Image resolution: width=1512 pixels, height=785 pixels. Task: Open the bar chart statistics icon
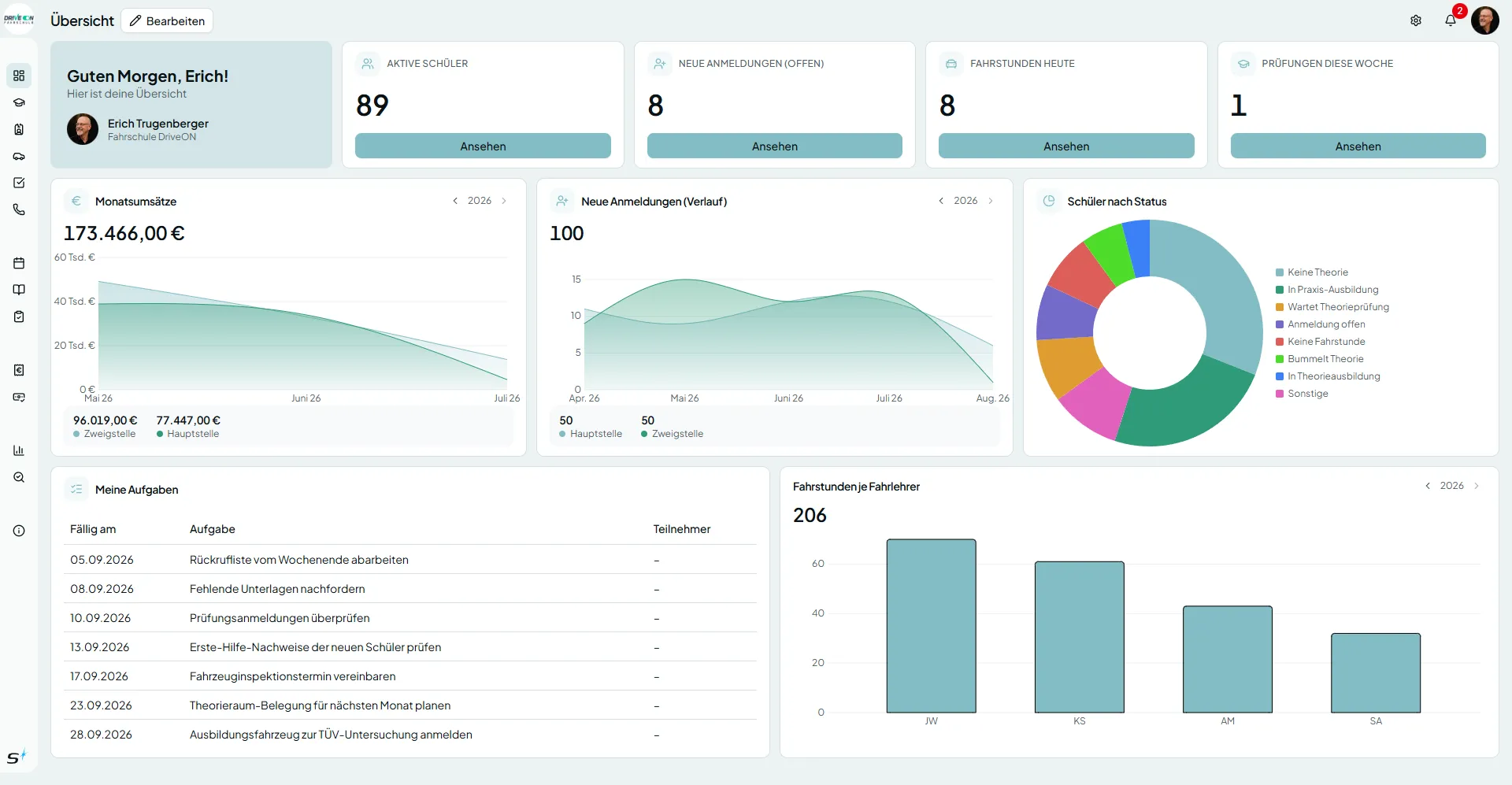click(x=19, y=450)
